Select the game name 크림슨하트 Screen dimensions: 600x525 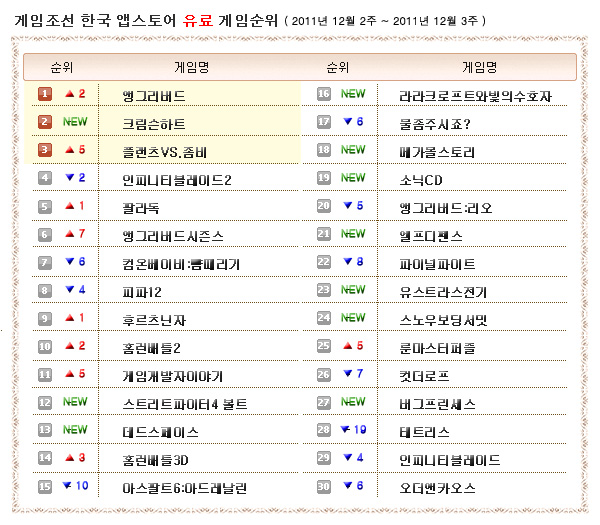(x=154, y=124)
